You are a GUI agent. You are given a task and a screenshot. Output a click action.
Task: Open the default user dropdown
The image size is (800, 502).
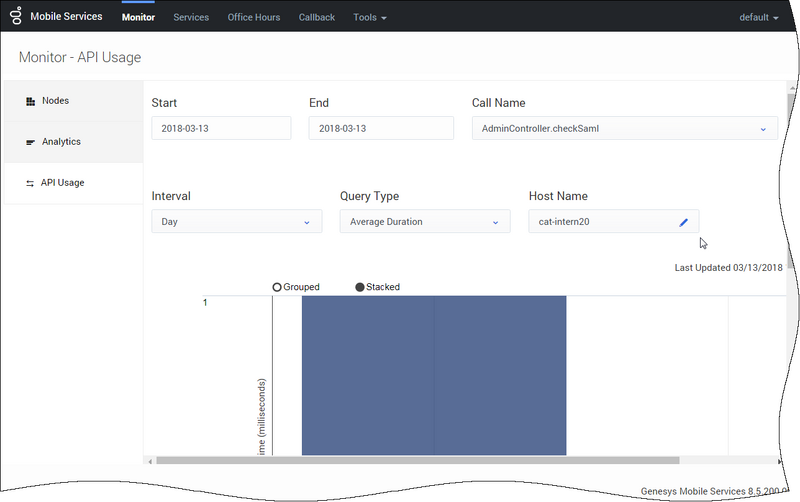click(x=758, y=18)
